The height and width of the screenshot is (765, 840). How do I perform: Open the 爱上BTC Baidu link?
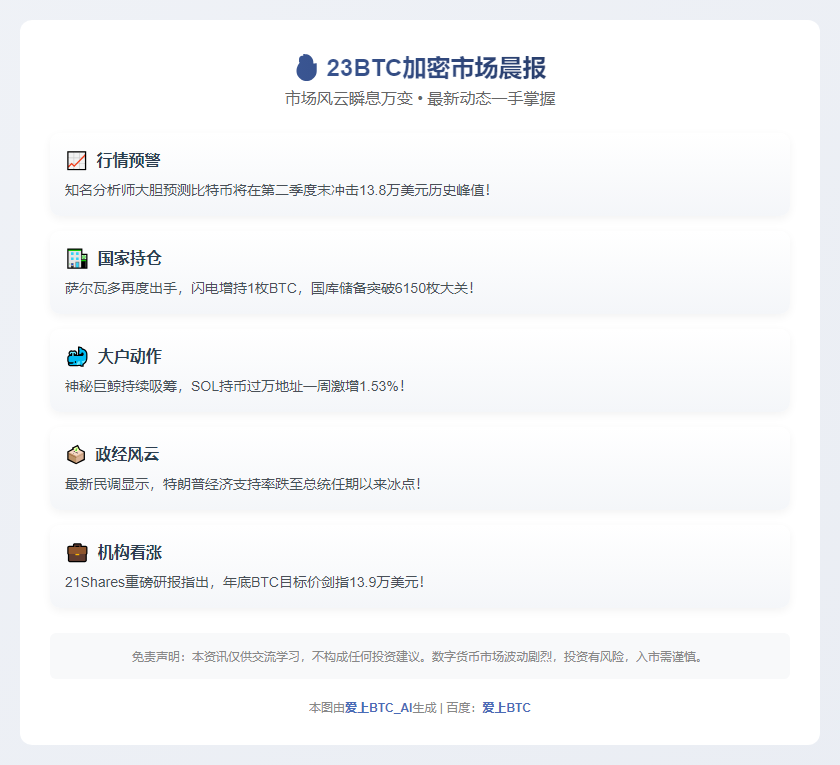tap(506, 708)
